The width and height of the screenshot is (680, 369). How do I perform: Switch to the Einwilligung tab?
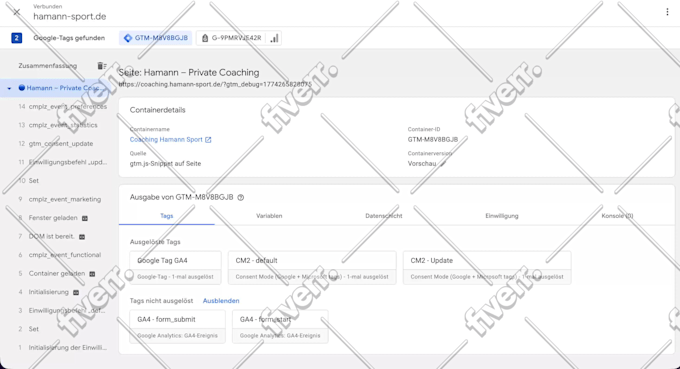502,216
